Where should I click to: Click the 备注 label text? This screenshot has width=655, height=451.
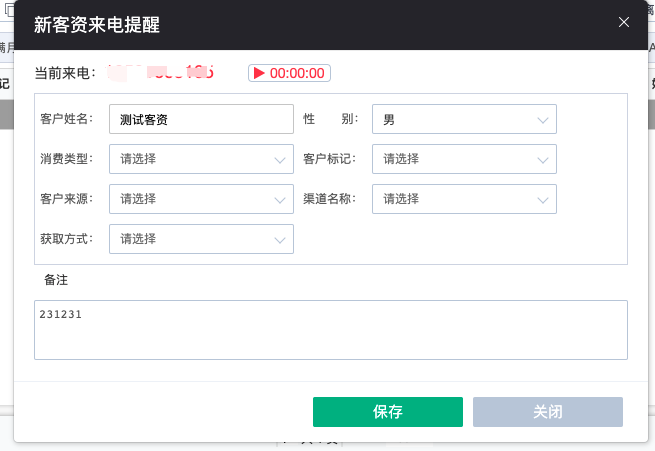pyautogui.click(x=56, y=279)
